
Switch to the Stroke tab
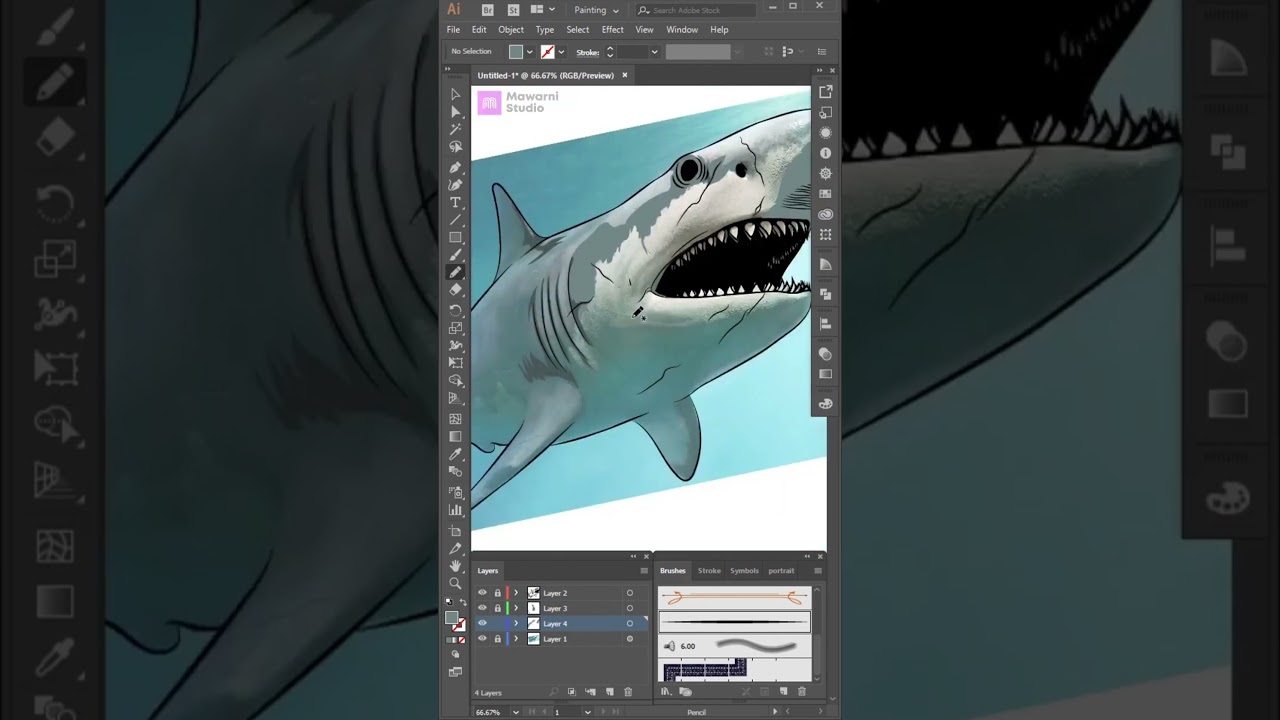(x=709, y=571)
